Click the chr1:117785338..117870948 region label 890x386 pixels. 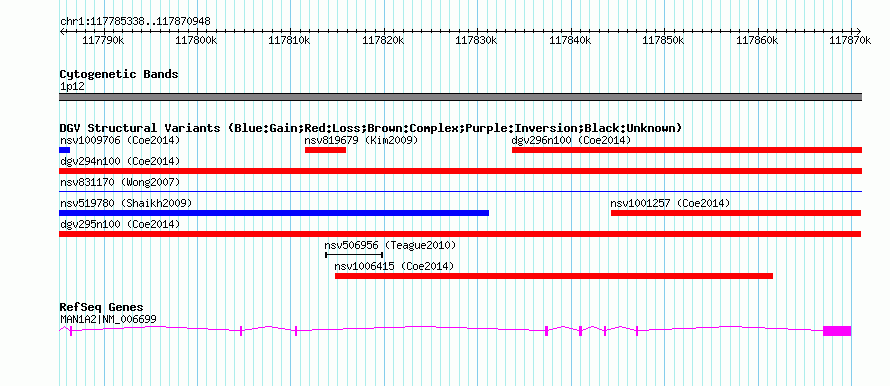pos(135,21)
